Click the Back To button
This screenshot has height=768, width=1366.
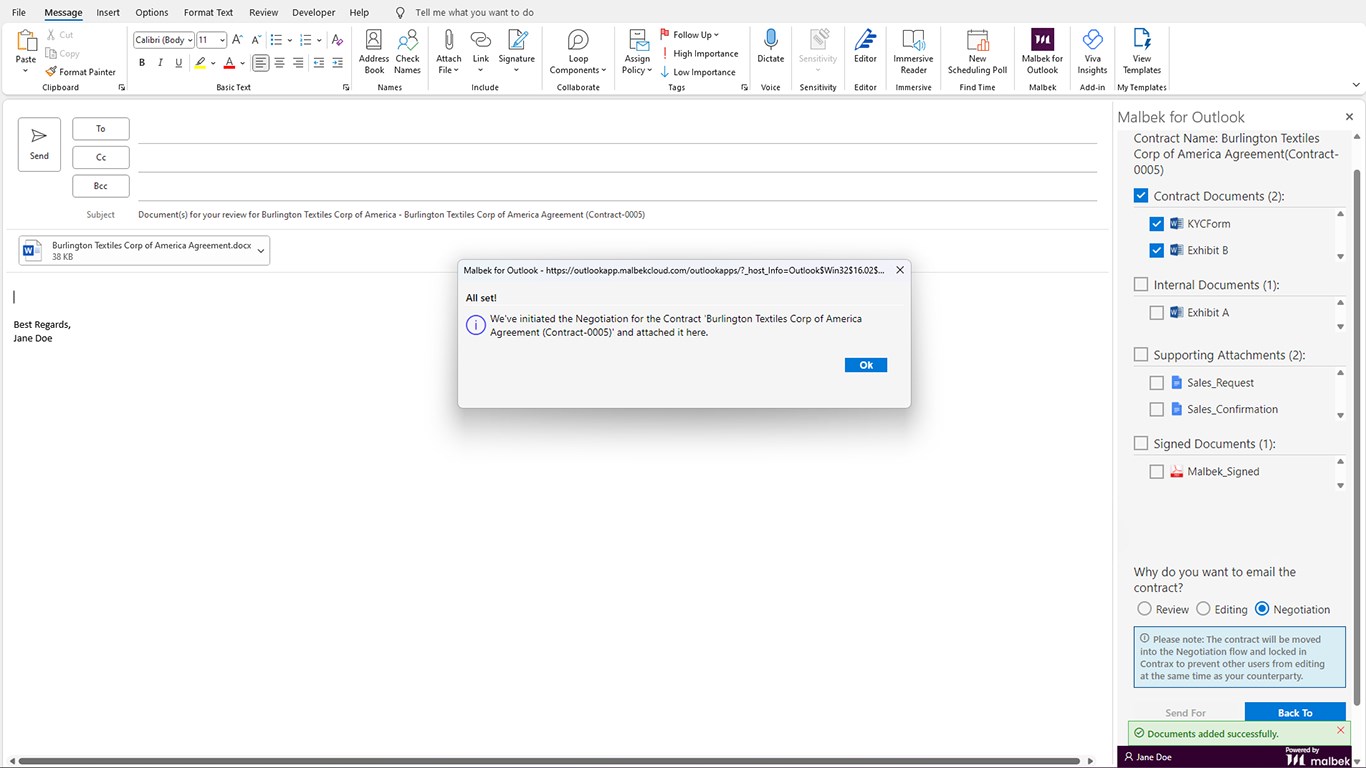click(1295, 713)
